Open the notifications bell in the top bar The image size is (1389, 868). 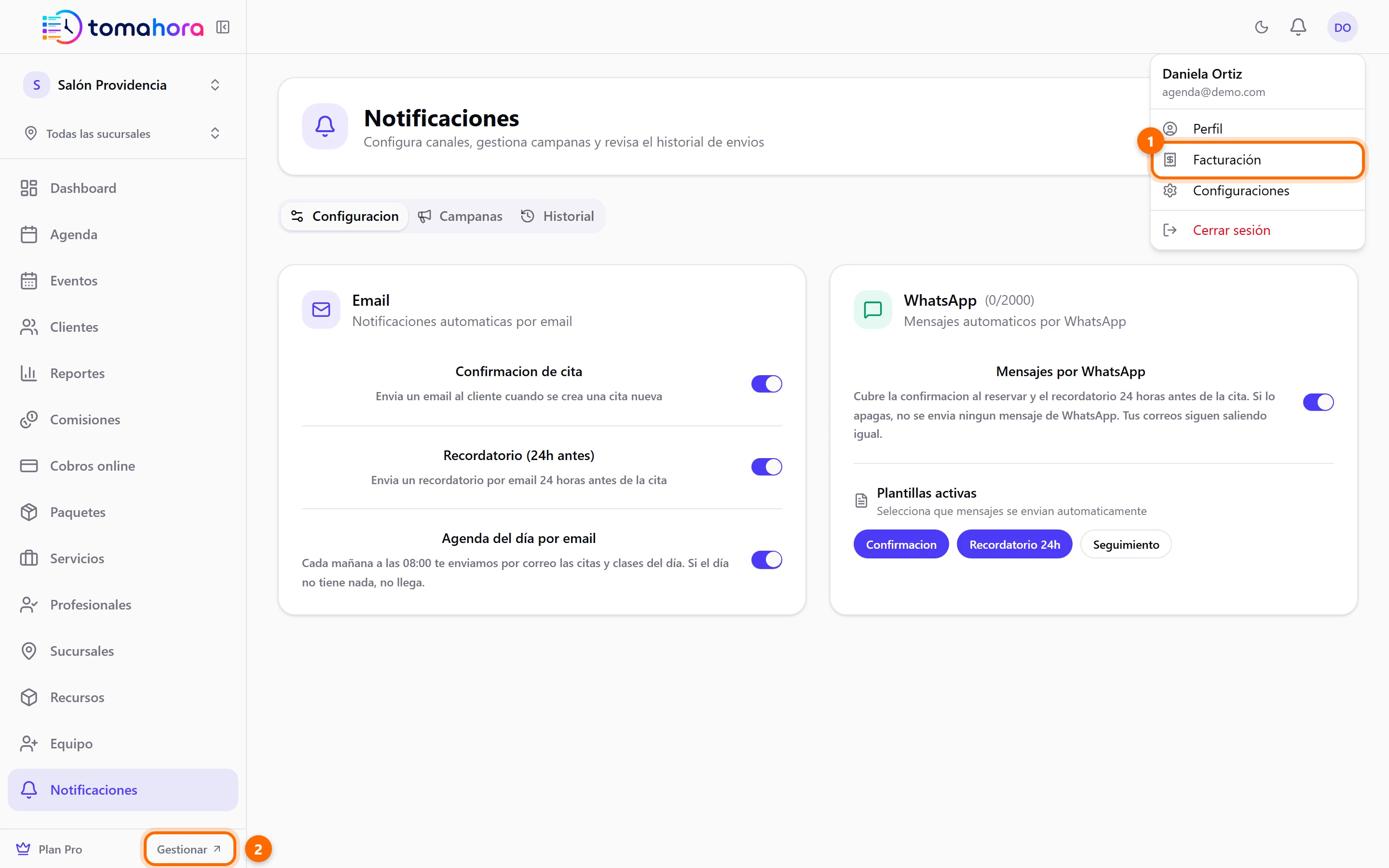click(x=1298, y=27)
